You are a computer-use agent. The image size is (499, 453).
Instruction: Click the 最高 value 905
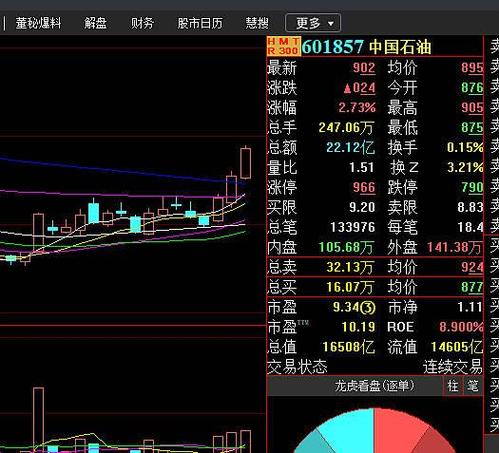point(472,108)
